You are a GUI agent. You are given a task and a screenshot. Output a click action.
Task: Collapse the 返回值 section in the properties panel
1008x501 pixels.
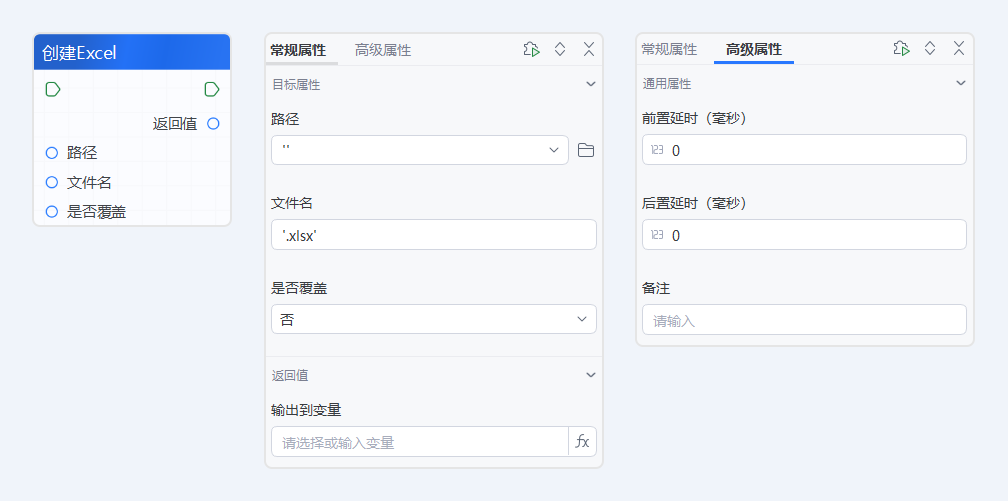point(590,375)
